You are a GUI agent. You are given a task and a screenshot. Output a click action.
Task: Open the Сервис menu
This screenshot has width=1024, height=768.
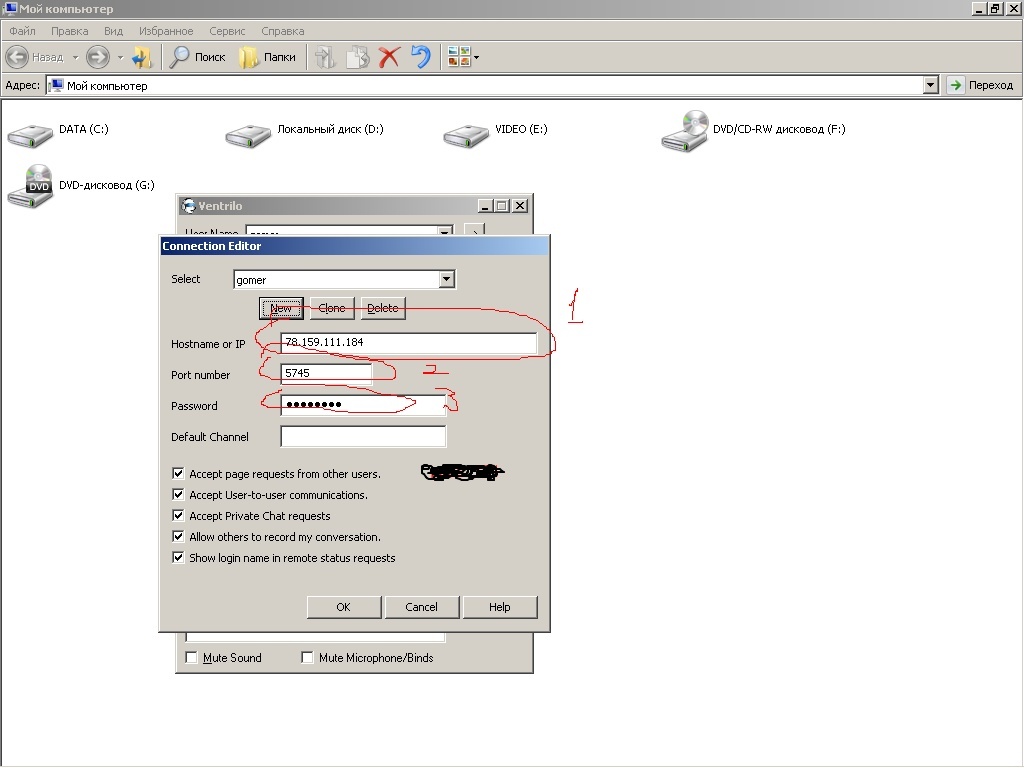[x=227, y=31]
